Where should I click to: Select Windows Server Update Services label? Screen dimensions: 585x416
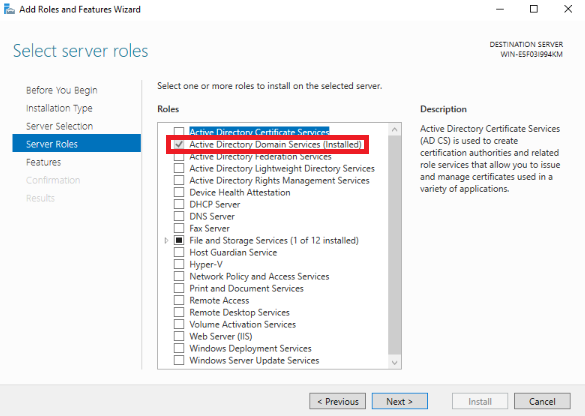[x=254, y=360]
